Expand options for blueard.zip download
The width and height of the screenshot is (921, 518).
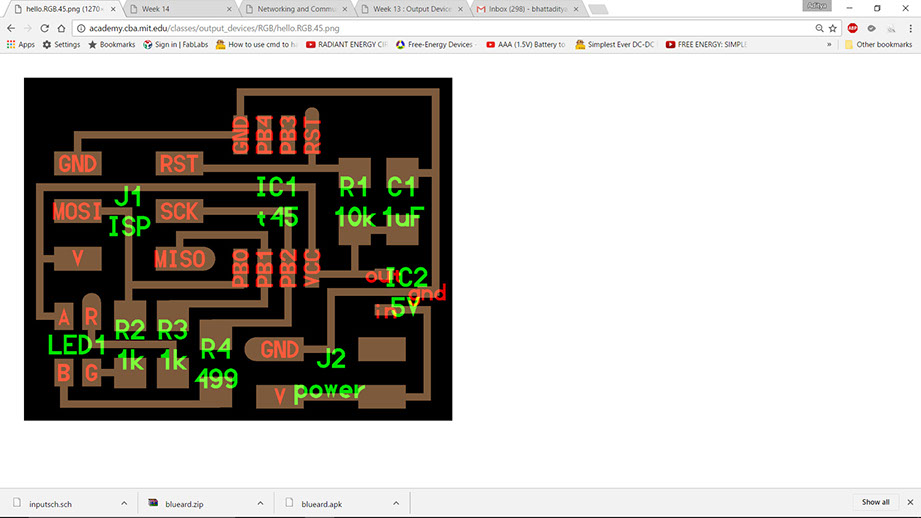pos(260,503)
